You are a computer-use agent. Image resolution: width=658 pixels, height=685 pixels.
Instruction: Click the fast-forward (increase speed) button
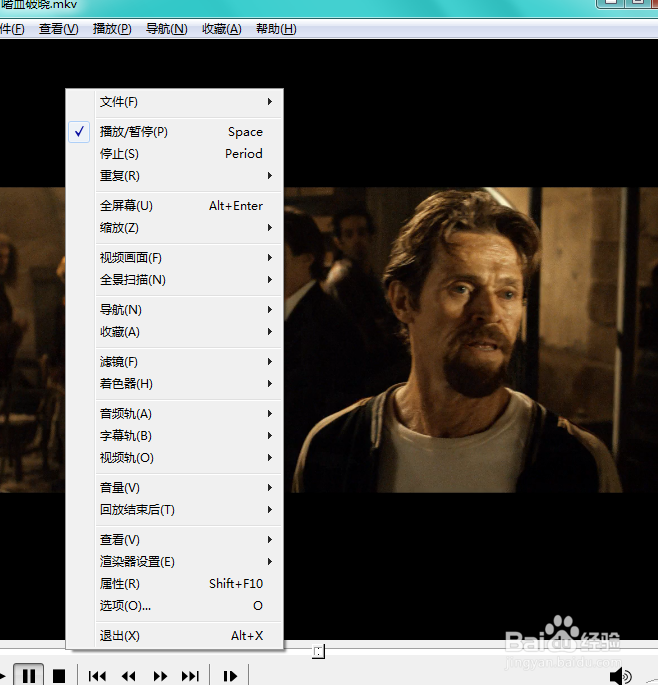point(160,676)
